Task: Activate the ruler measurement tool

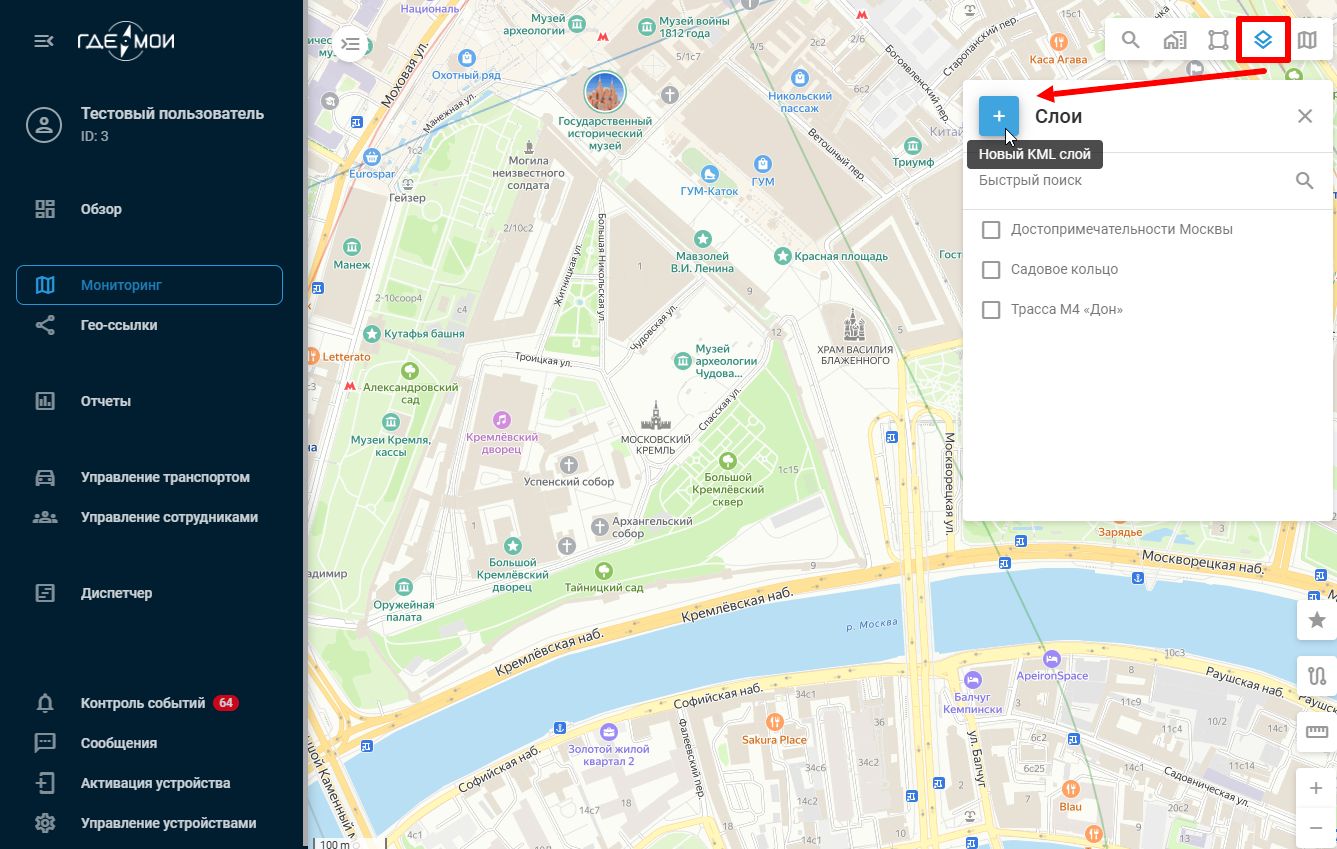Action: (x=1316, y=732)
